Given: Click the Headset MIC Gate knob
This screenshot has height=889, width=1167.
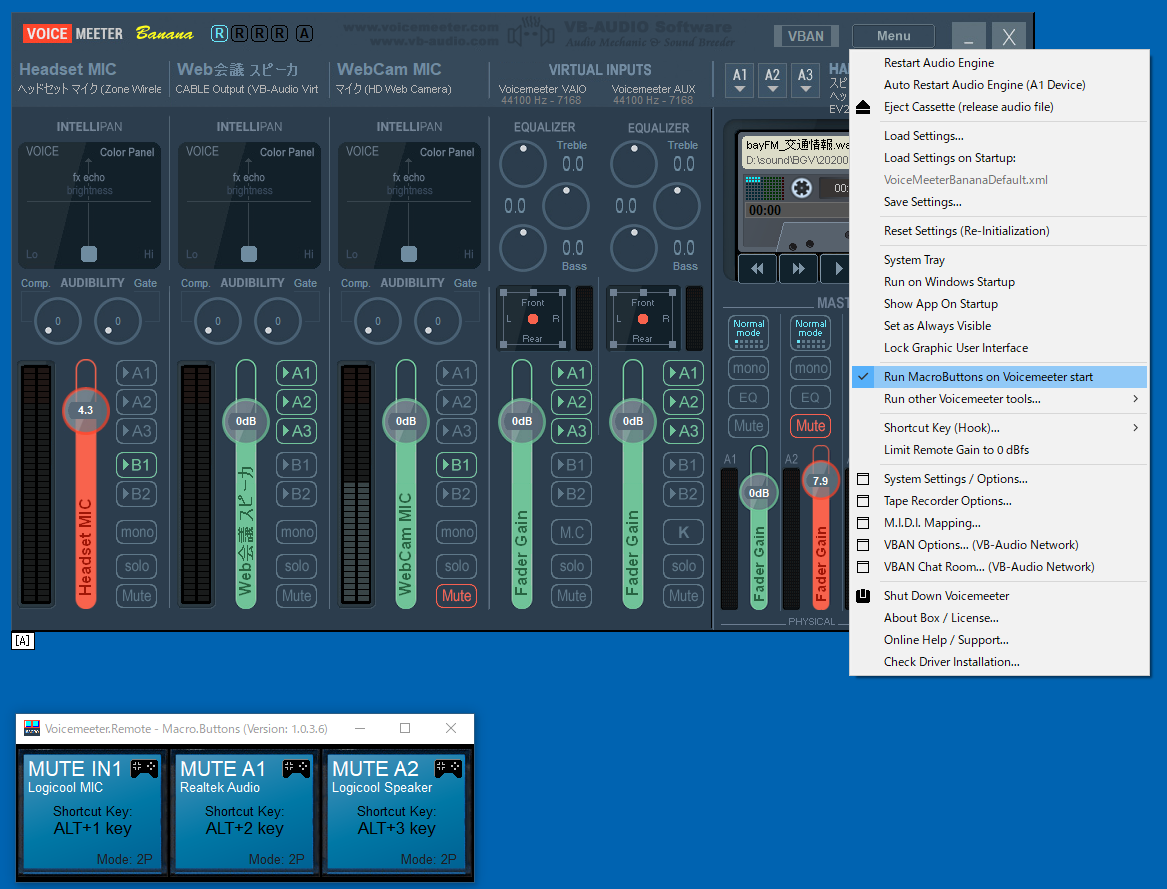Looking at the screenshot, I should coord(118,321).
